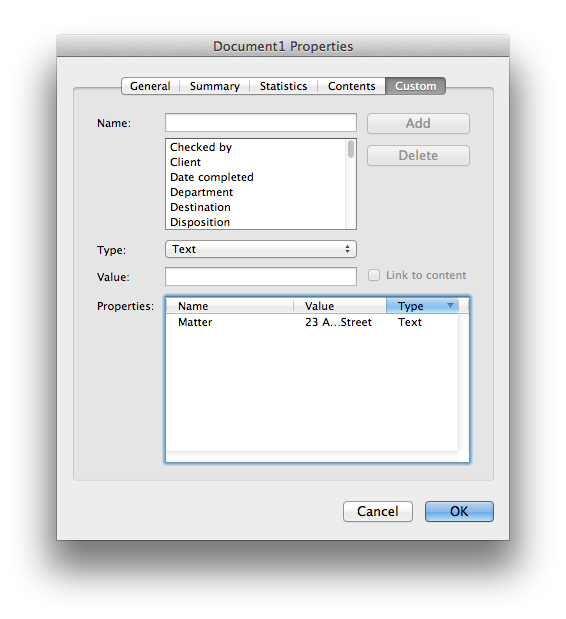Go to the Contents tab
The height and width of the screenshot is (619, 566).
[351, 86]
